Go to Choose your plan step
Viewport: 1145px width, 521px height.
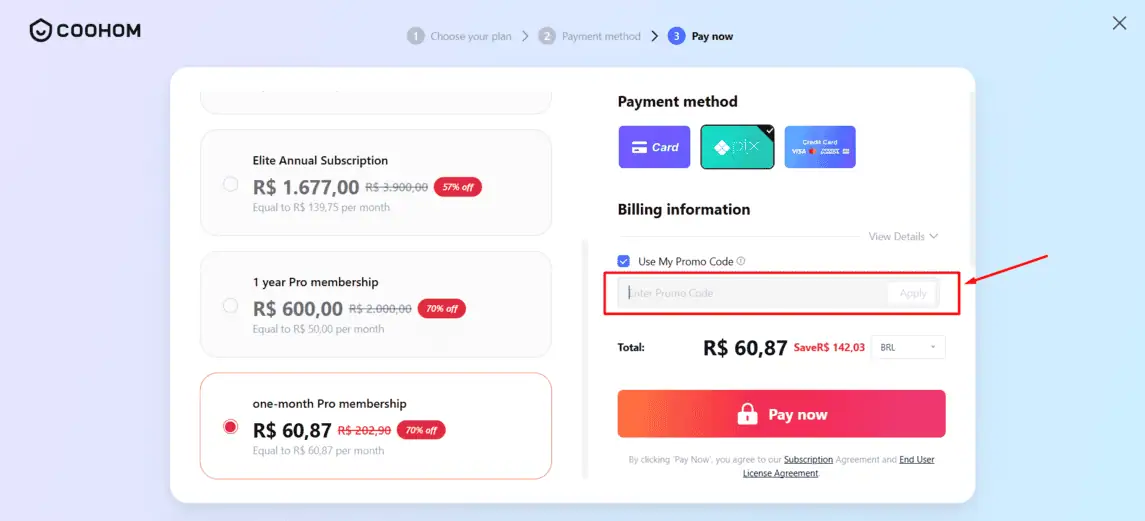[x=459, y=36]
